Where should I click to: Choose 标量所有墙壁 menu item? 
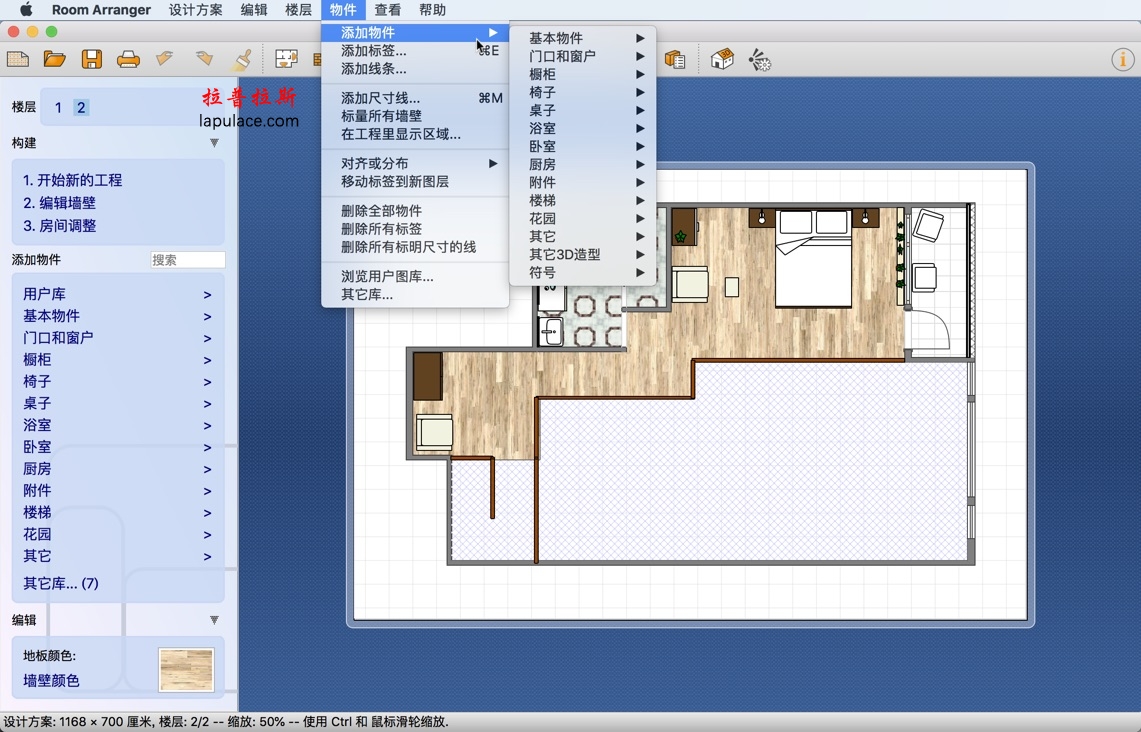click(415, 116)
